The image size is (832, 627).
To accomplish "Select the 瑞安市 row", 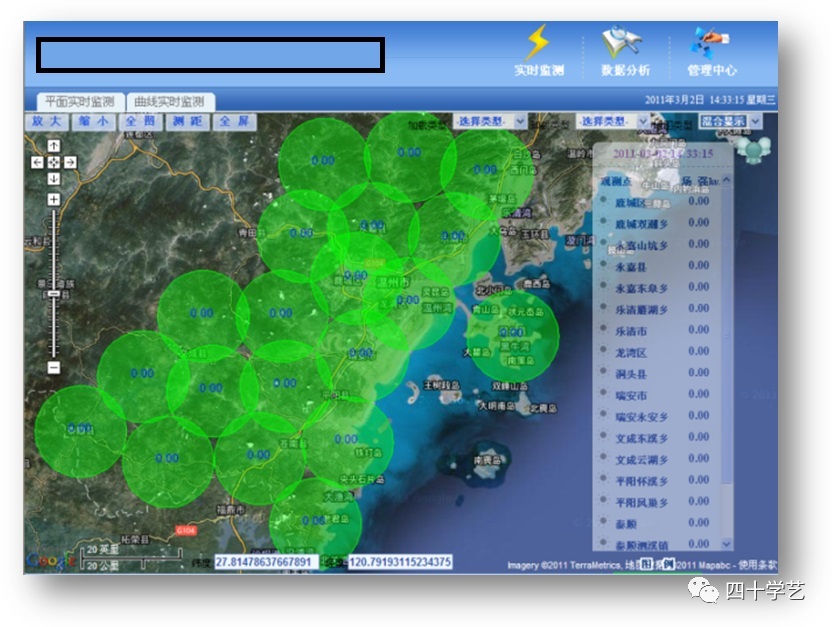I will pyautogui.click(x=658, y=395).
